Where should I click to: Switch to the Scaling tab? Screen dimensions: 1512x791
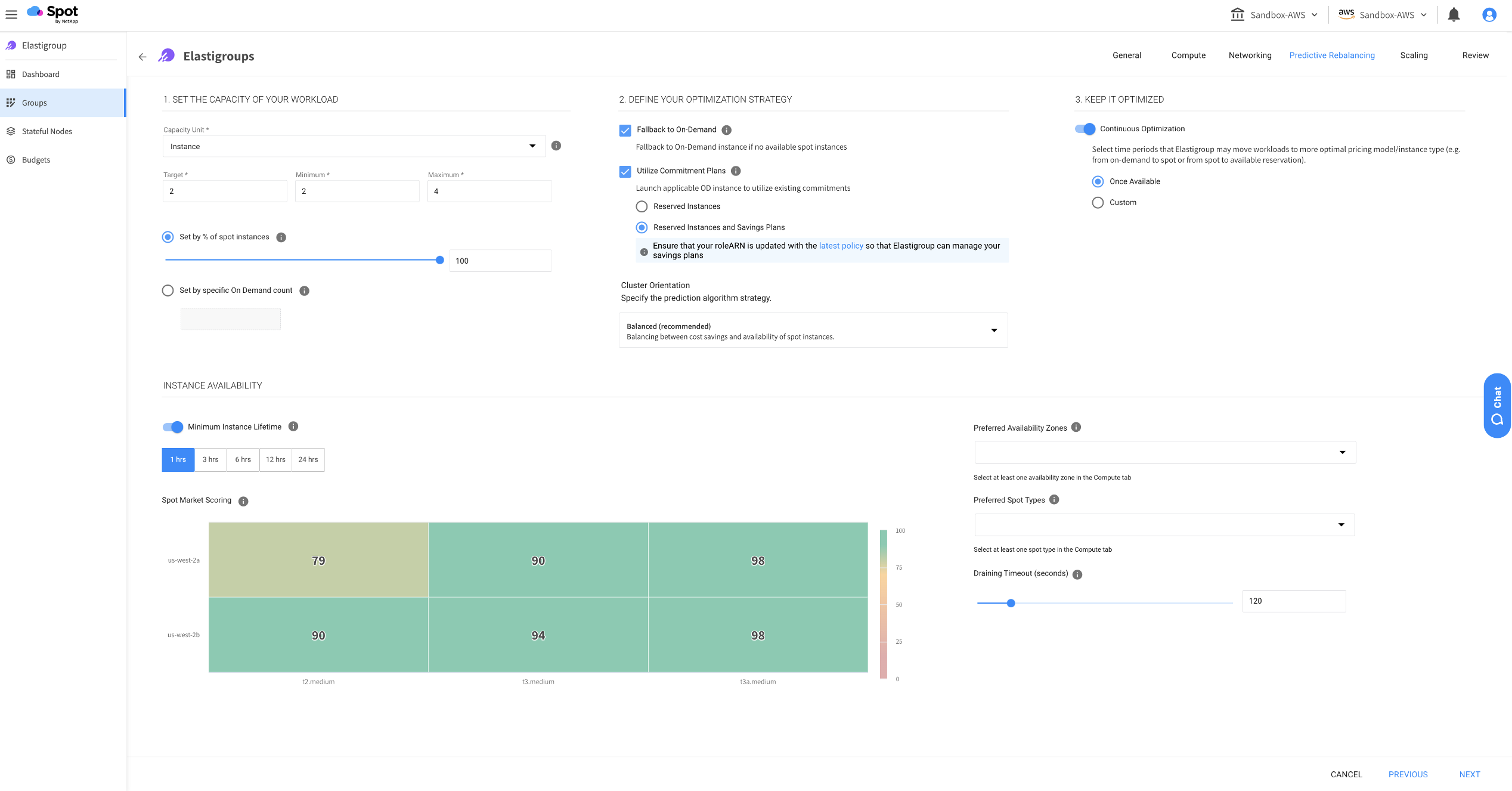(x=1413, y=55)
